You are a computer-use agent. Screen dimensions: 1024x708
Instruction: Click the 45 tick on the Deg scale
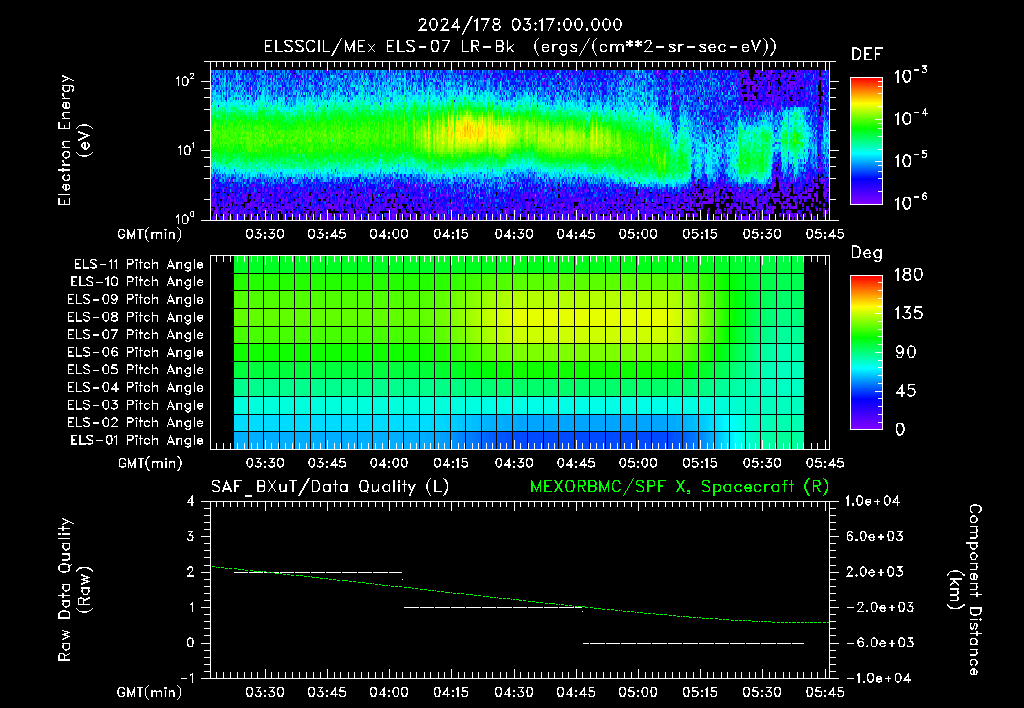point(906,391)
